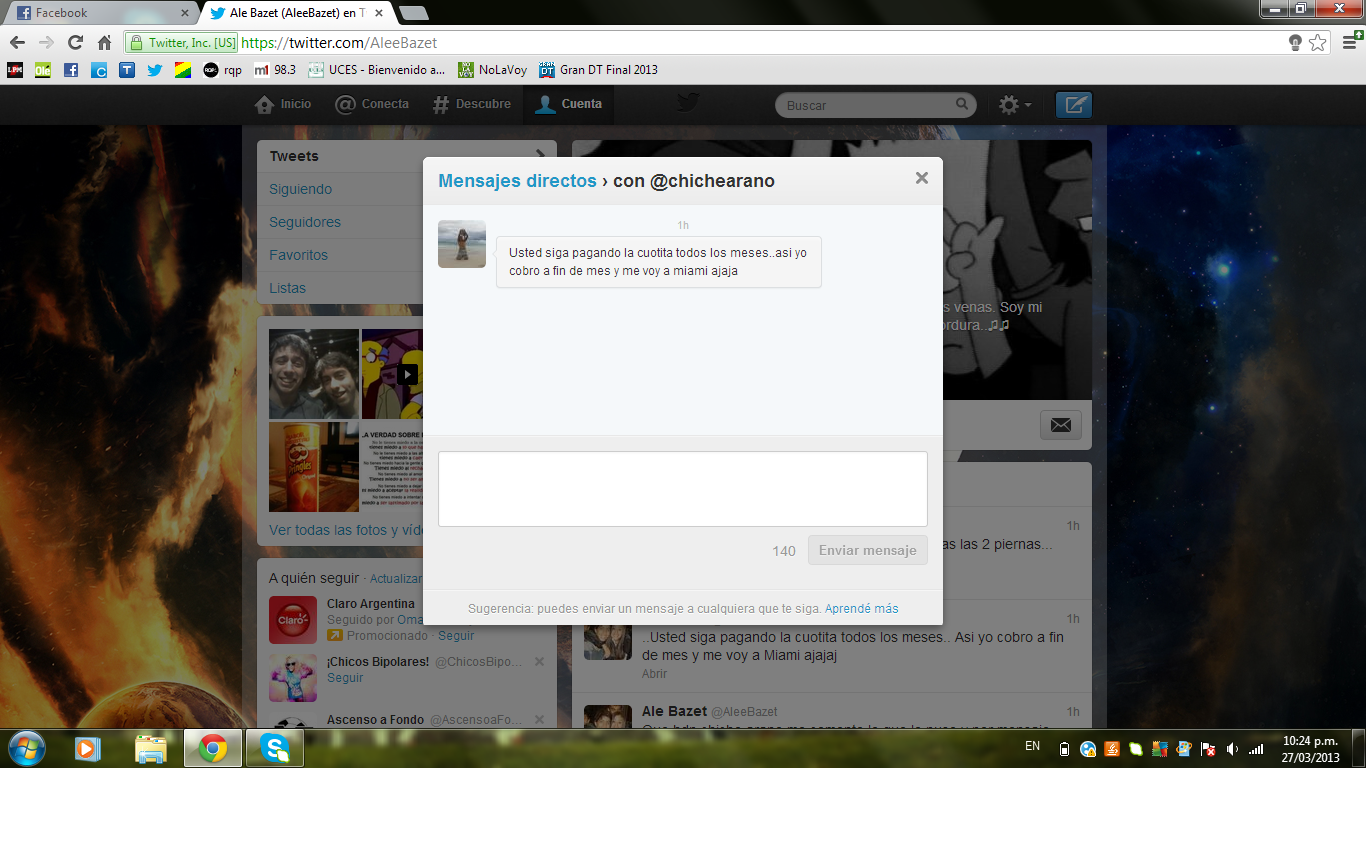Open the Pringles can photo thumbnail
1366x864 pixels.
[x=314, y=466]
